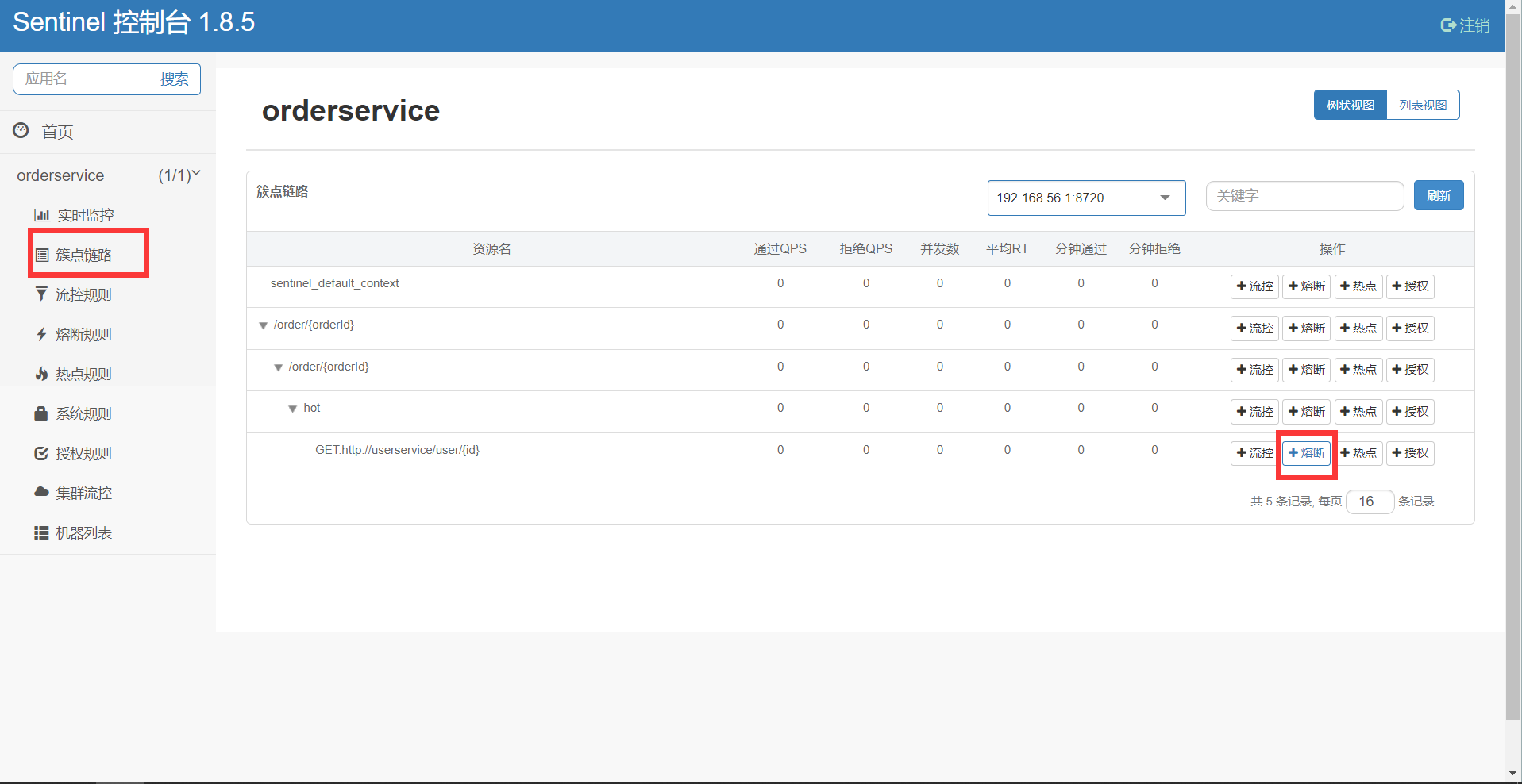Image resolution: width=1522 pixels, height=784 pixels.
Task: Open the machine 192.168.56.1:8720 dropdown
Action: pos(1086,198)
